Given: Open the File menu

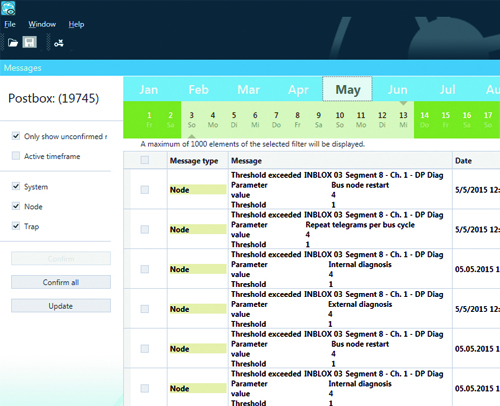Looking at the screenshot, I should point(10,24).
